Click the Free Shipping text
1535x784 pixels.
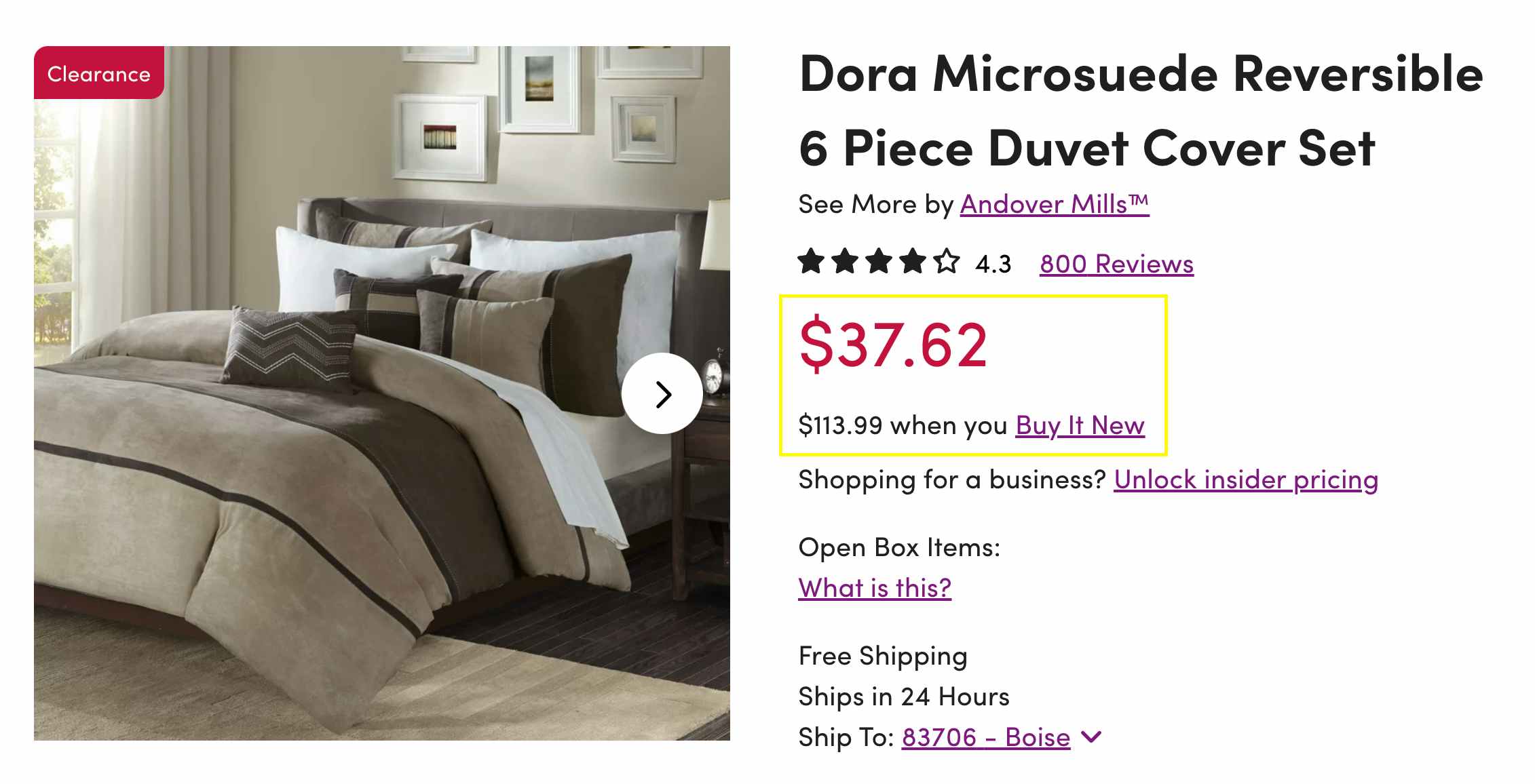pyautogui.click(x=883, y=656)
